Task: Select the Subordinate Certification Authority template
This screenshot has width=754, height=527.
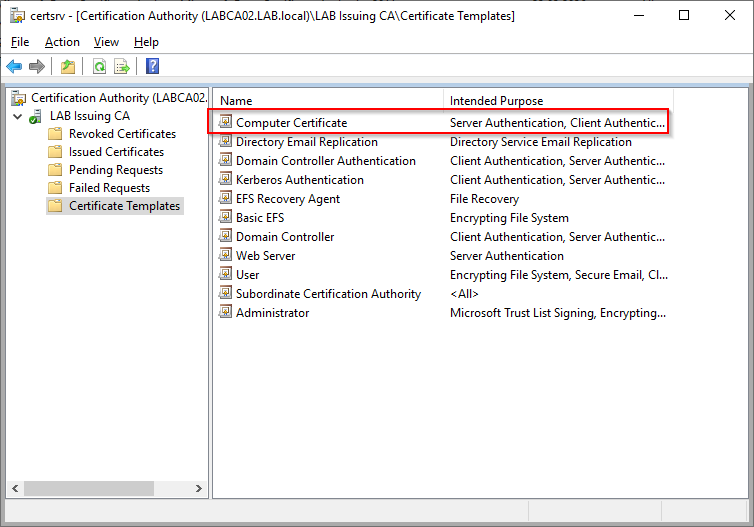Action: [328, 294]
